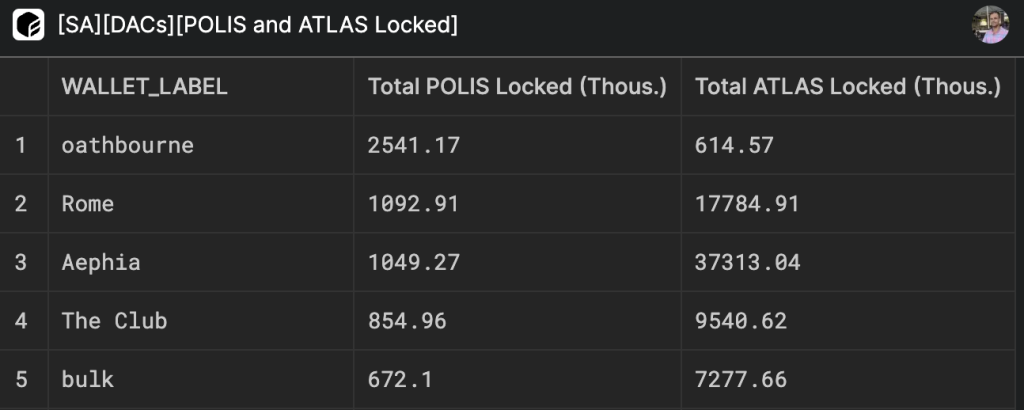Open the user profile avatar
The height and width of the screenshot is (410, 1024).
pyautogui.click(x=990, y=25)
